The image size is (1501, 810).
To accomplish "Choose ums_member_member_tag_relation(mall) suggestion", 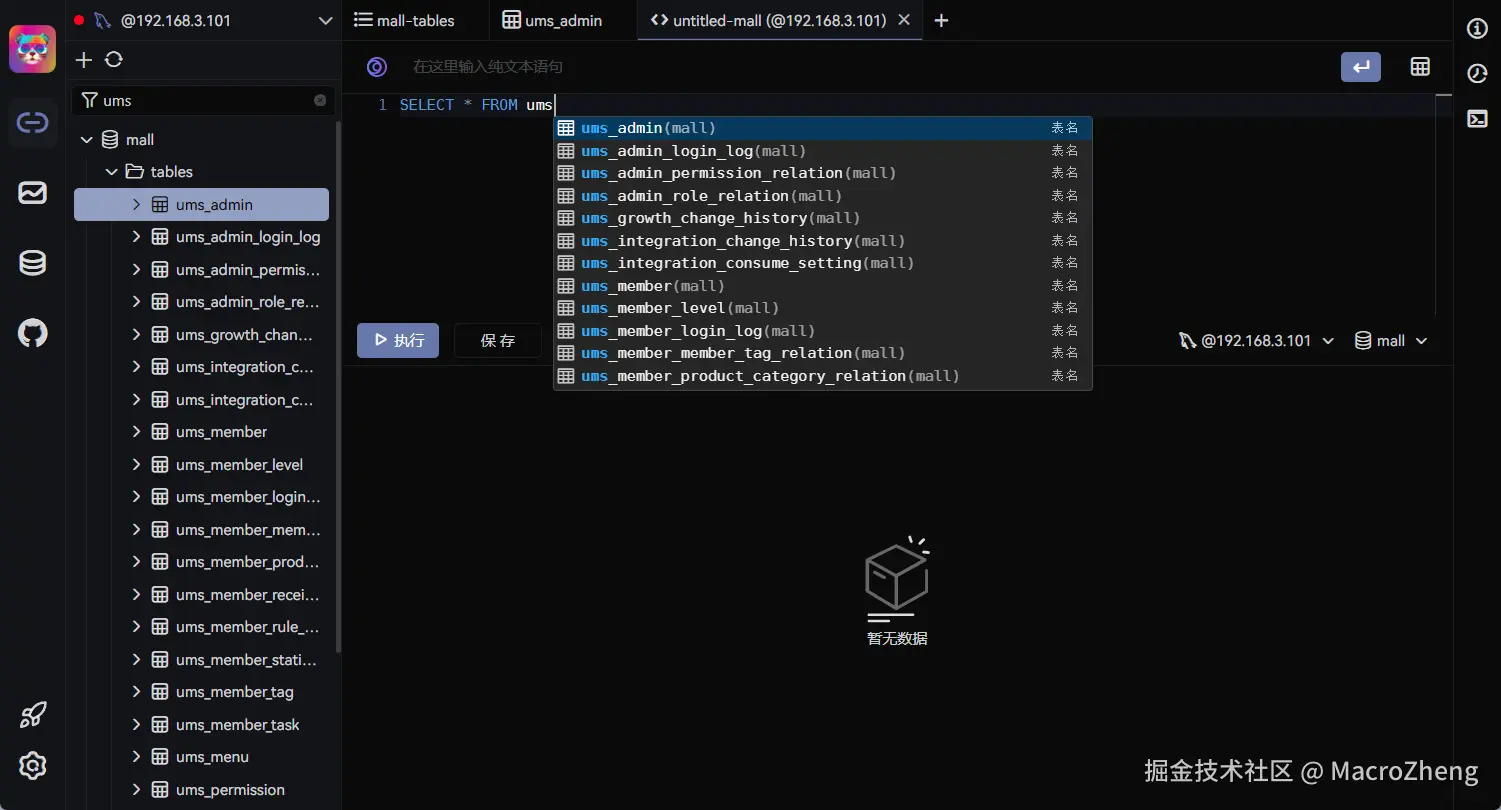I will click(x=823, y=353).
